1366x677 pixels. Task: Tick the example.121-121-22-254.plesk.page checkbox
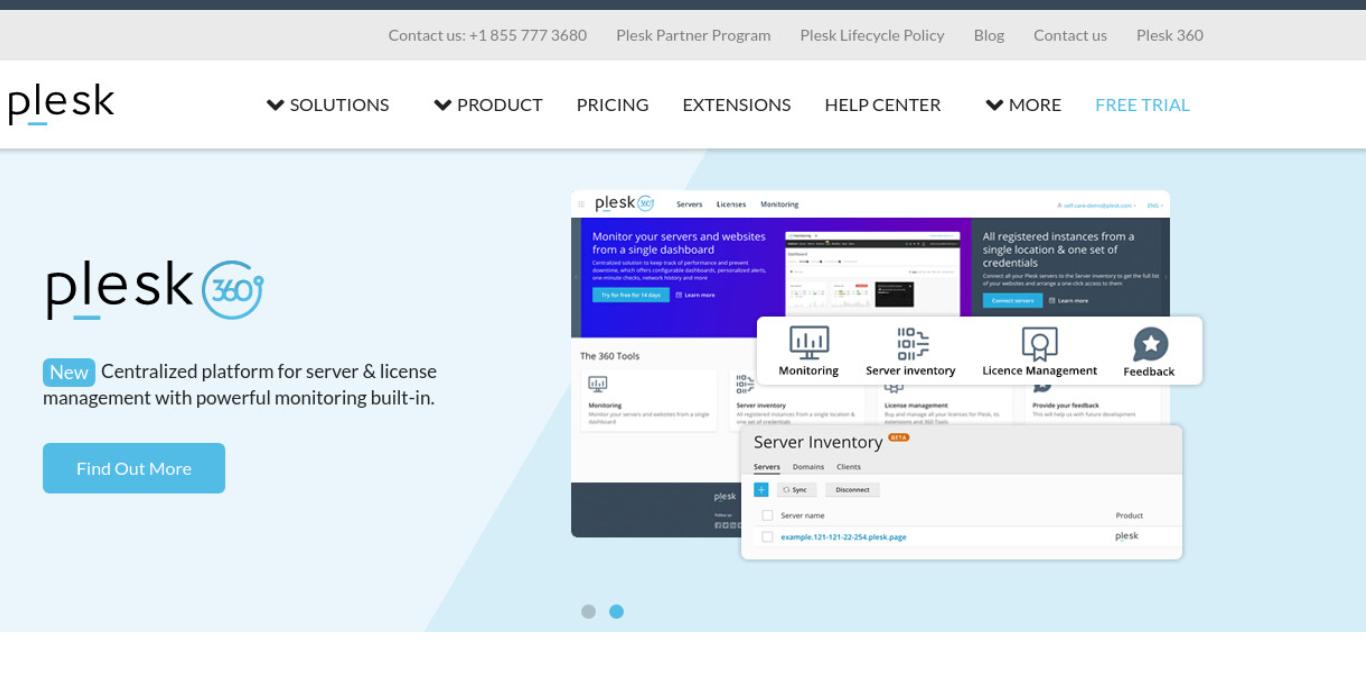767,537
